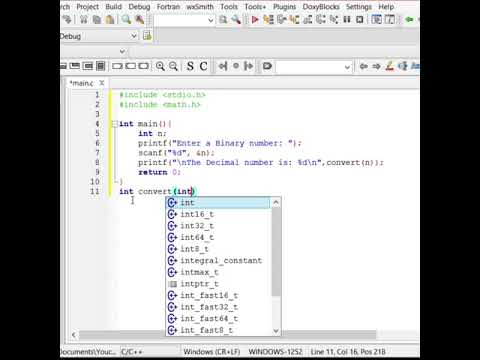Click the jump back bookmark icon
This screenshot has width=480, height=360.
[x=223, y=66]
